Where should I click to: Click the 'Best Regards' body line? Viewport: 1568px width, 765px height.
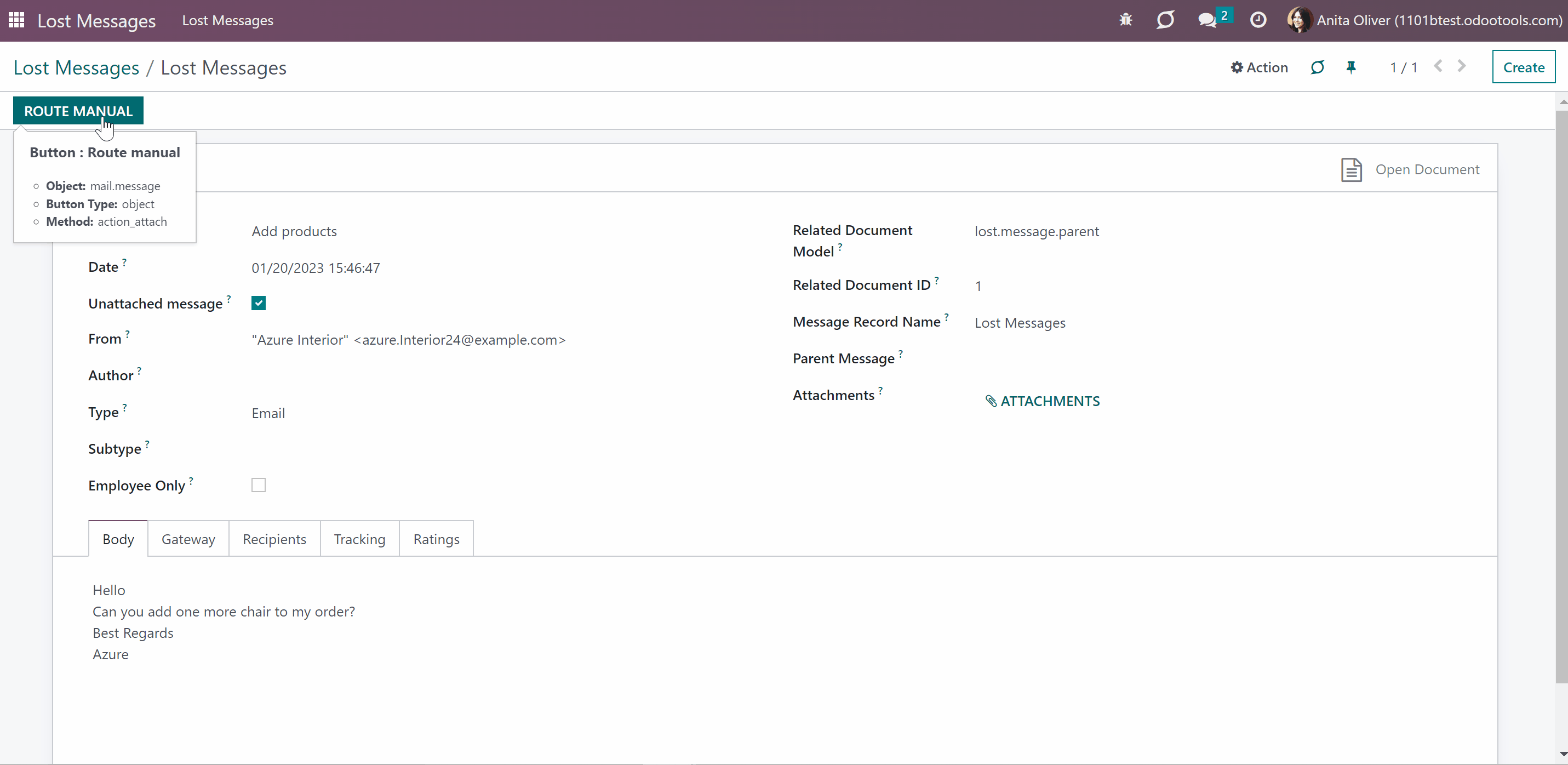(x=133, y=633)
